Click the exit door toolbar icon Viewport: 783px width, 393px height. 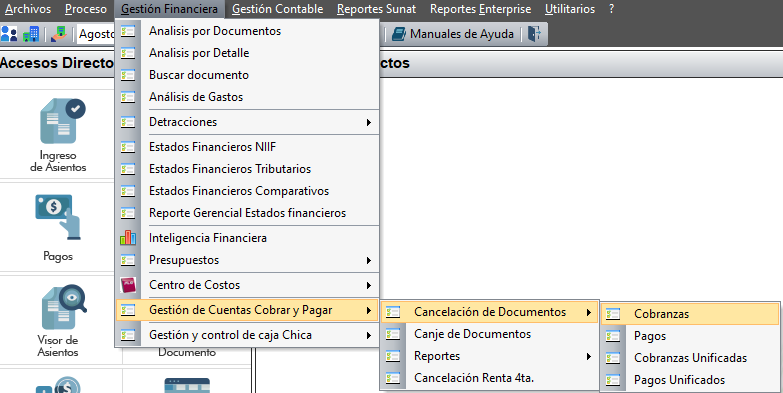[534, 34]
